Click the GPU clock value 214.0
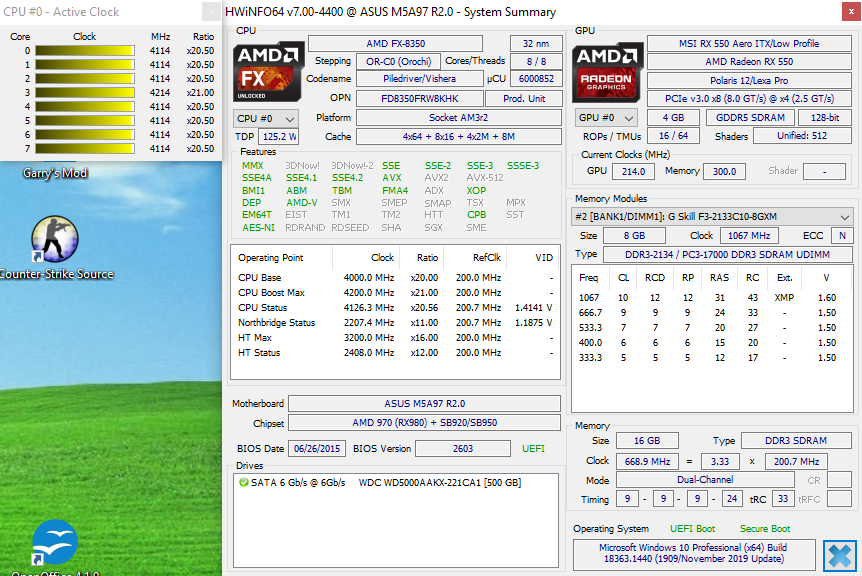The width and height of the screenshot is (862, 576). click(633, 171)
